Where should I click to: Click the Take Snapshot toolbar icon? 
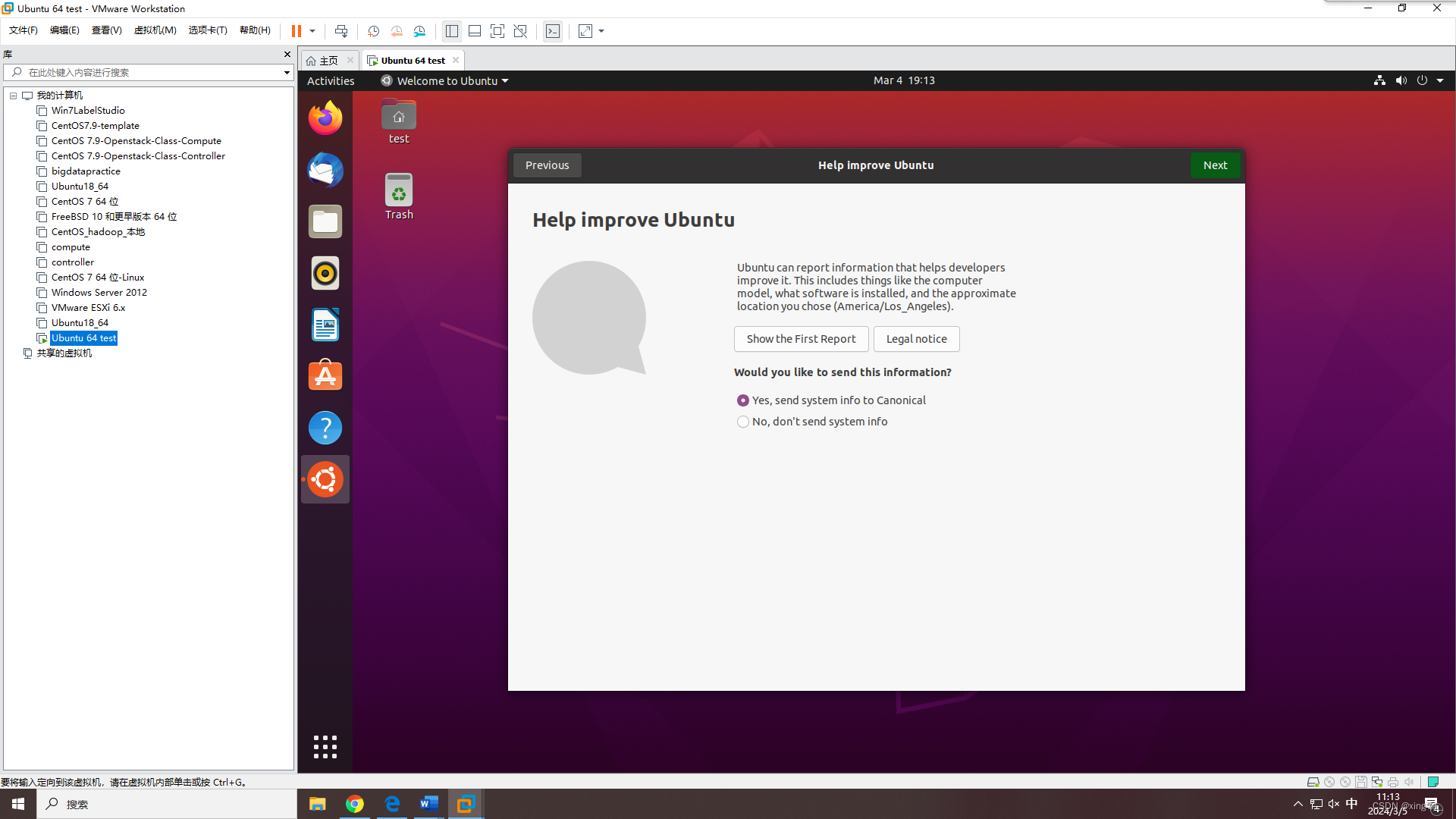[x=372, y=31]
